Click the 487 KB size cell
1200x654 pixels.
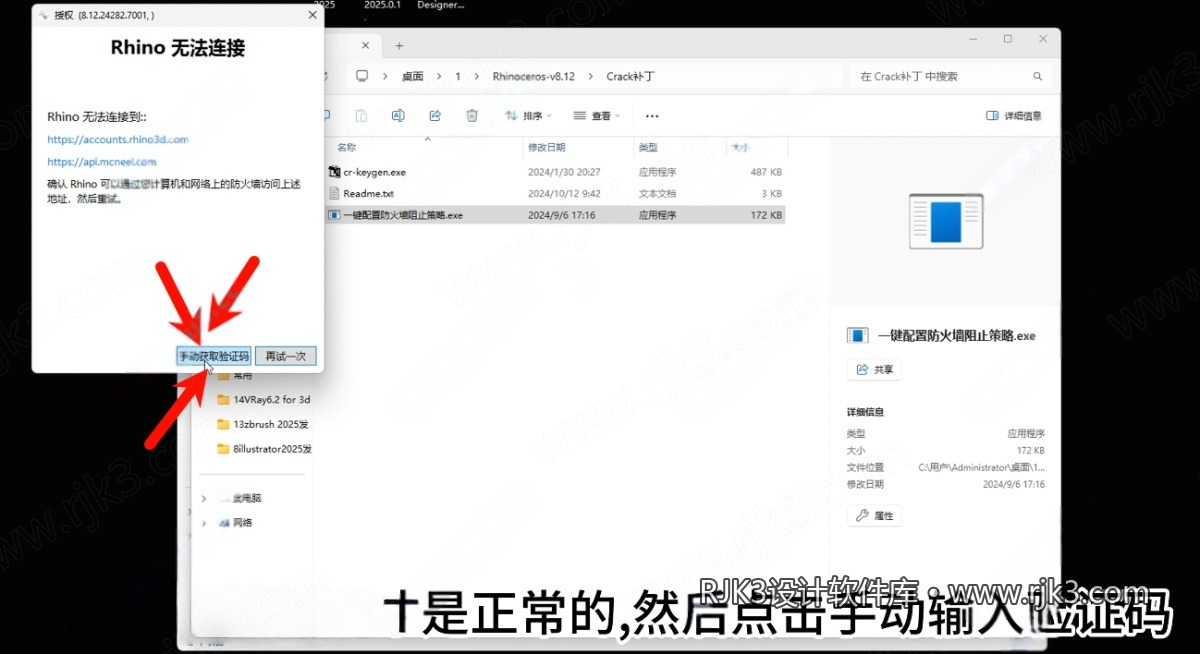766,172
